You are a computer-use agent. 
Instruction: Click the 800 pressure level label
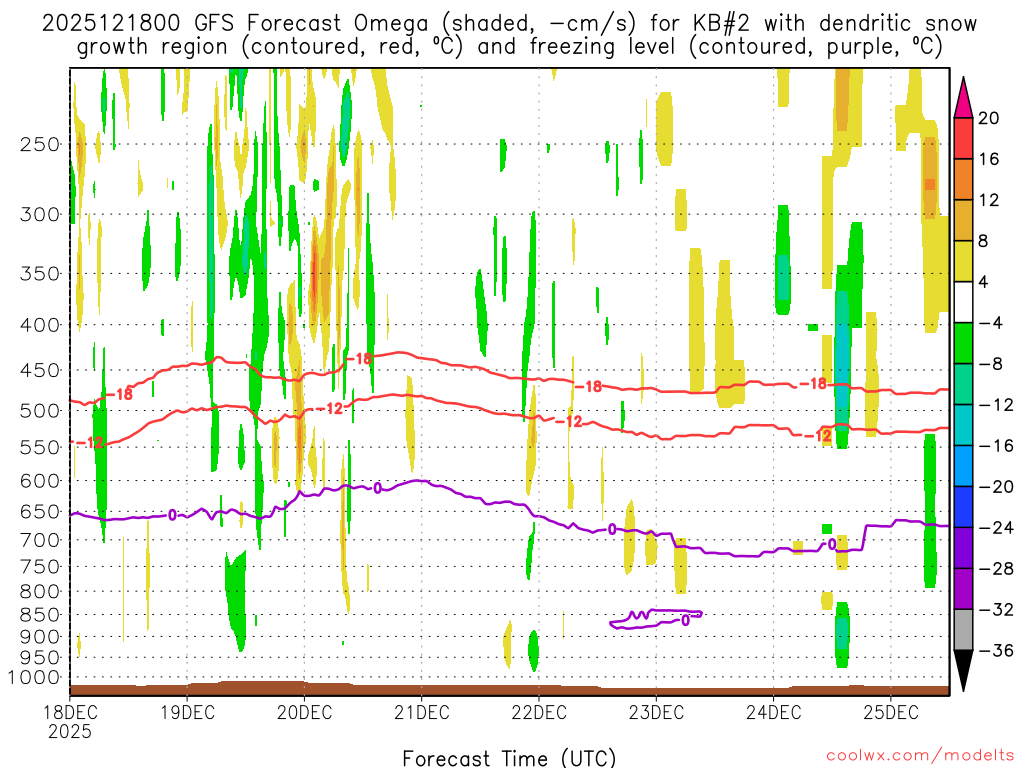click(x=40, y=592)
